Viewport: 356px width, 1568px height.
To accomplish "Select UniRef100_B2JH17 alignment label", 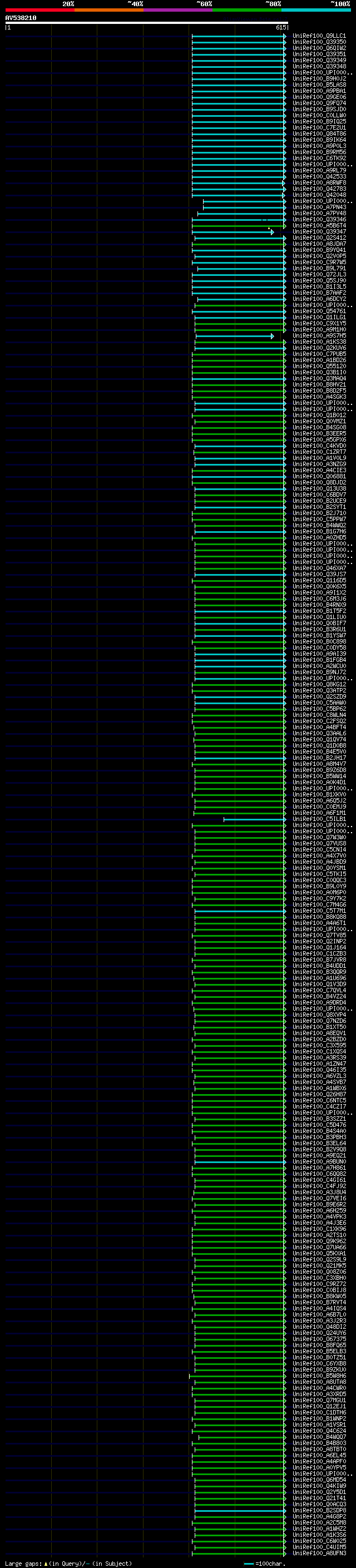I will [x=319, y=758].
